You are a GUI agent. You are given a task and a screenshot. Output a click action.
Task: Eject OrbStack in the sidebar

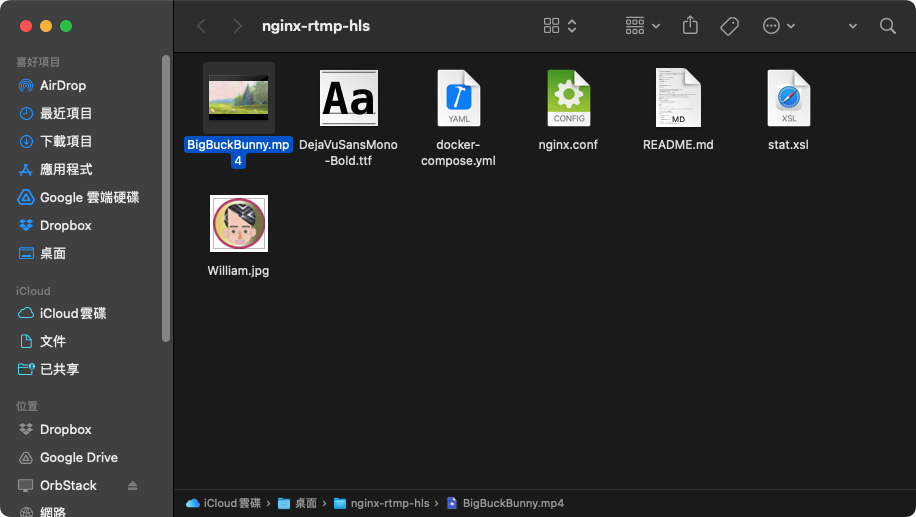pos(133,485)
